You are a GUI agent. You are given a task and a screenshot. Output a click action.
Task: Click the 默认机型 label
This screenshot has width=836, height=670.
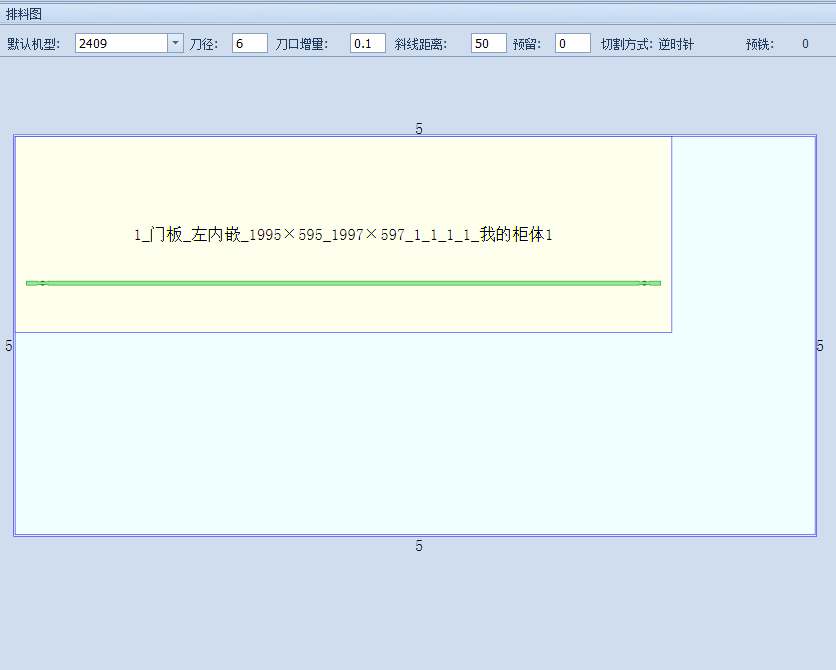(x=33, y=44)
